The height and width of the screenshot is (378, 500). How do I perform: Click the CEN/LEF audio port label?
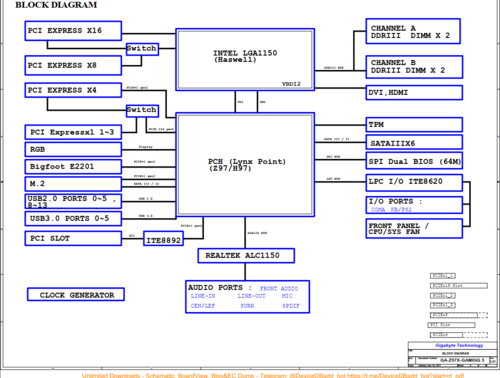[203, 306]
